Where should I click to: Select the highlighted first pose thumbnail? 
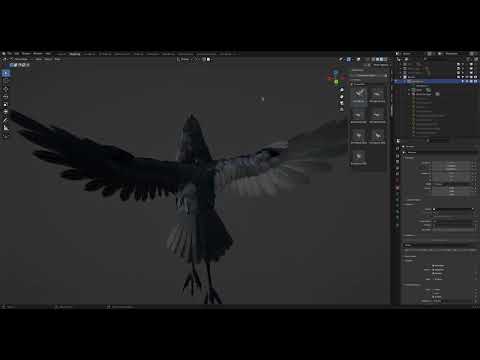pos(359,96)
